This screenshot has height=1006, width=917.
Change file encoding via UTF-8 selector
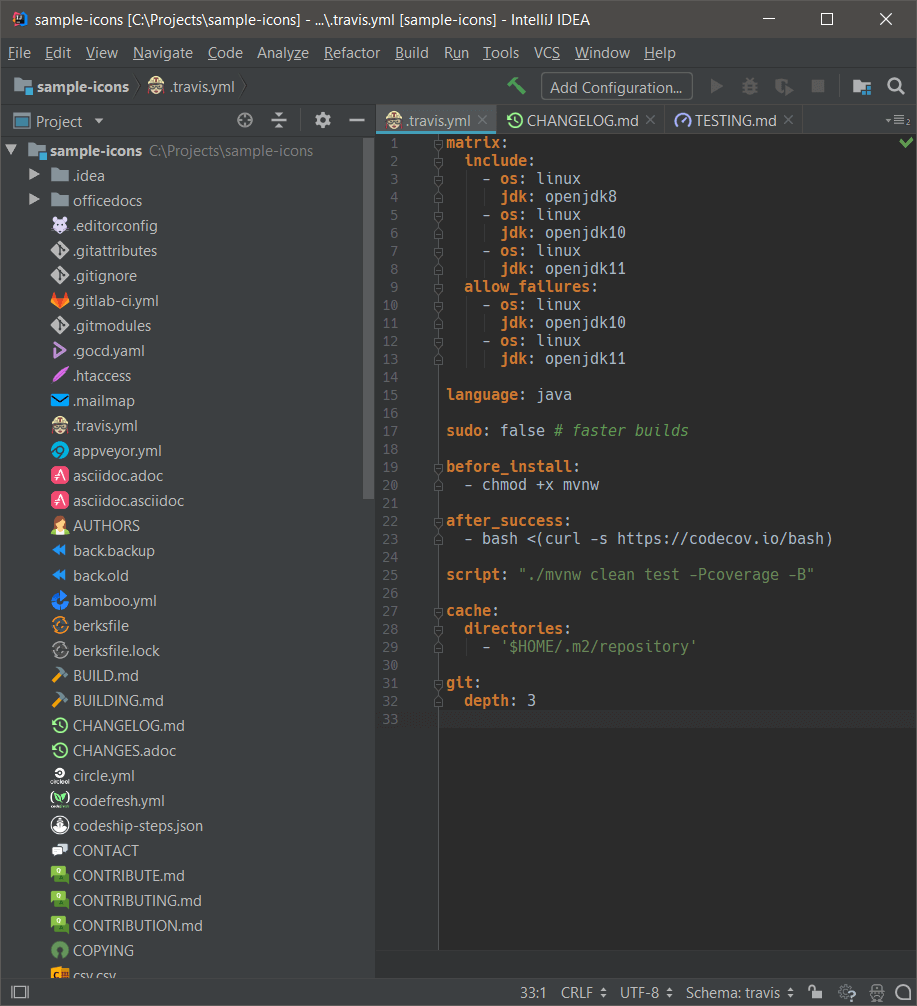click(640, 993)
